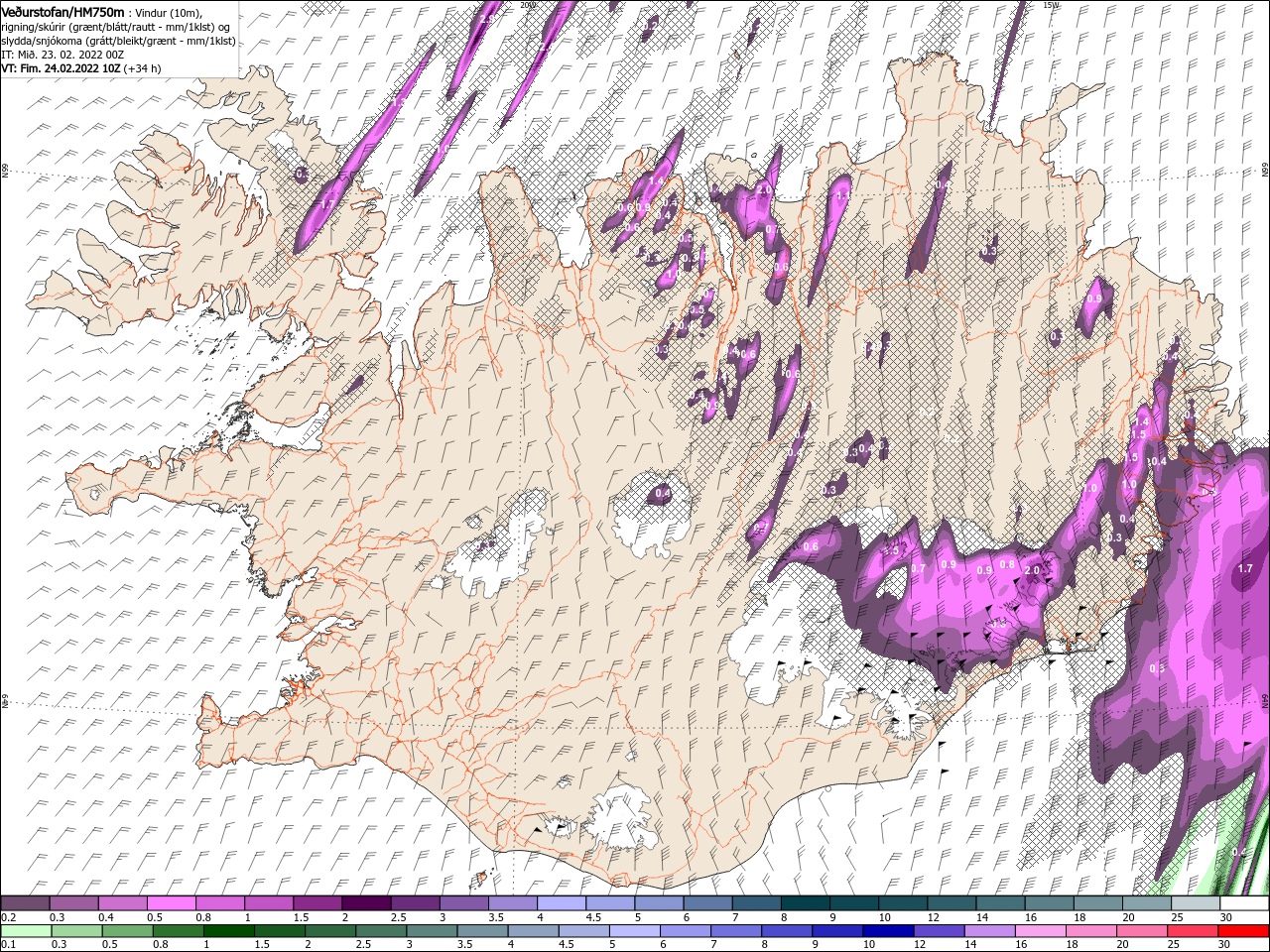Click the '(+34 h)' forecast offset text
This screenshot has height=952, width=1270.
coord(143,68)
